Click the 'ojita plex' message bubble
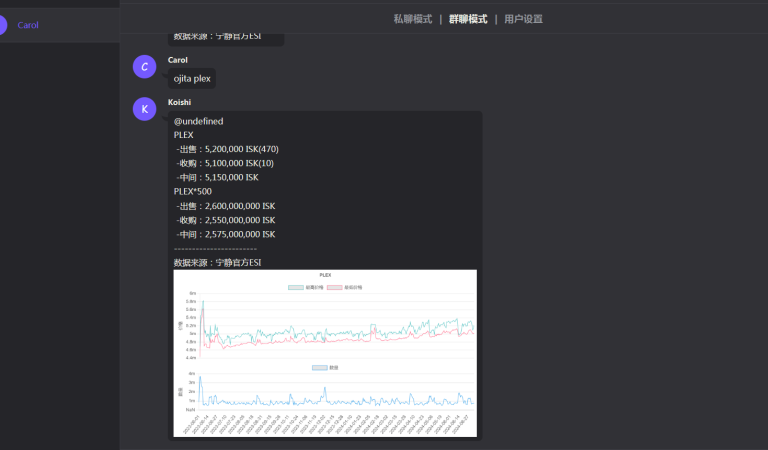Image resolution: width=768 pixels, height=450 pixels. point(192,79)
